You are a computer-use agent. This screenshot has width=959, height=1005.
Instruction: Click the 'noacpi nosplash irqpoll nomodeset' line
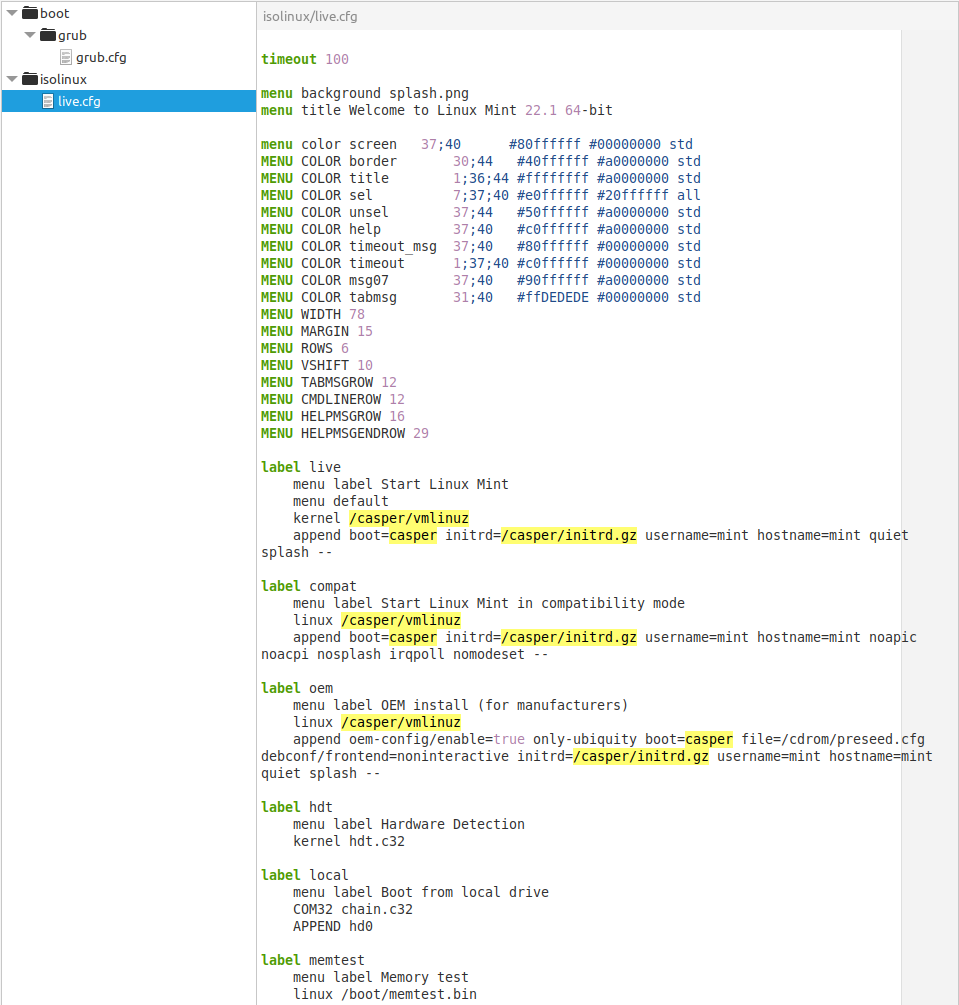pyautogui.click(x=404, y=654)
